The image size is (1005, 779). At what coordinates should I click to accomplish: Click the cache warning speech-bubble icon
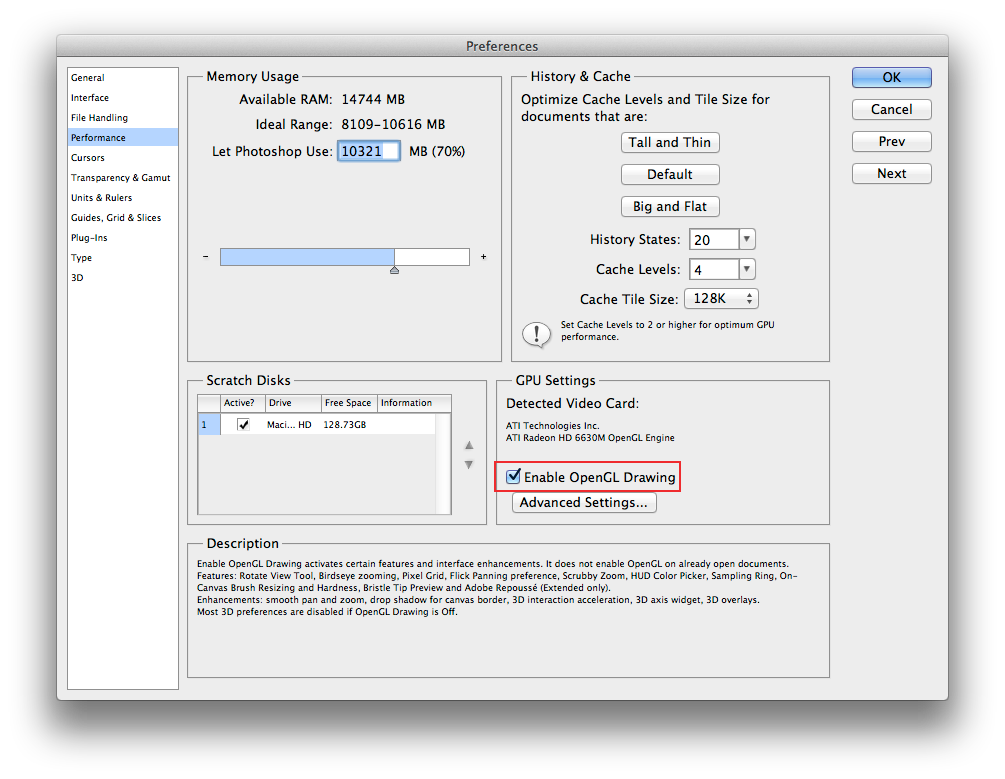[536, 335]
